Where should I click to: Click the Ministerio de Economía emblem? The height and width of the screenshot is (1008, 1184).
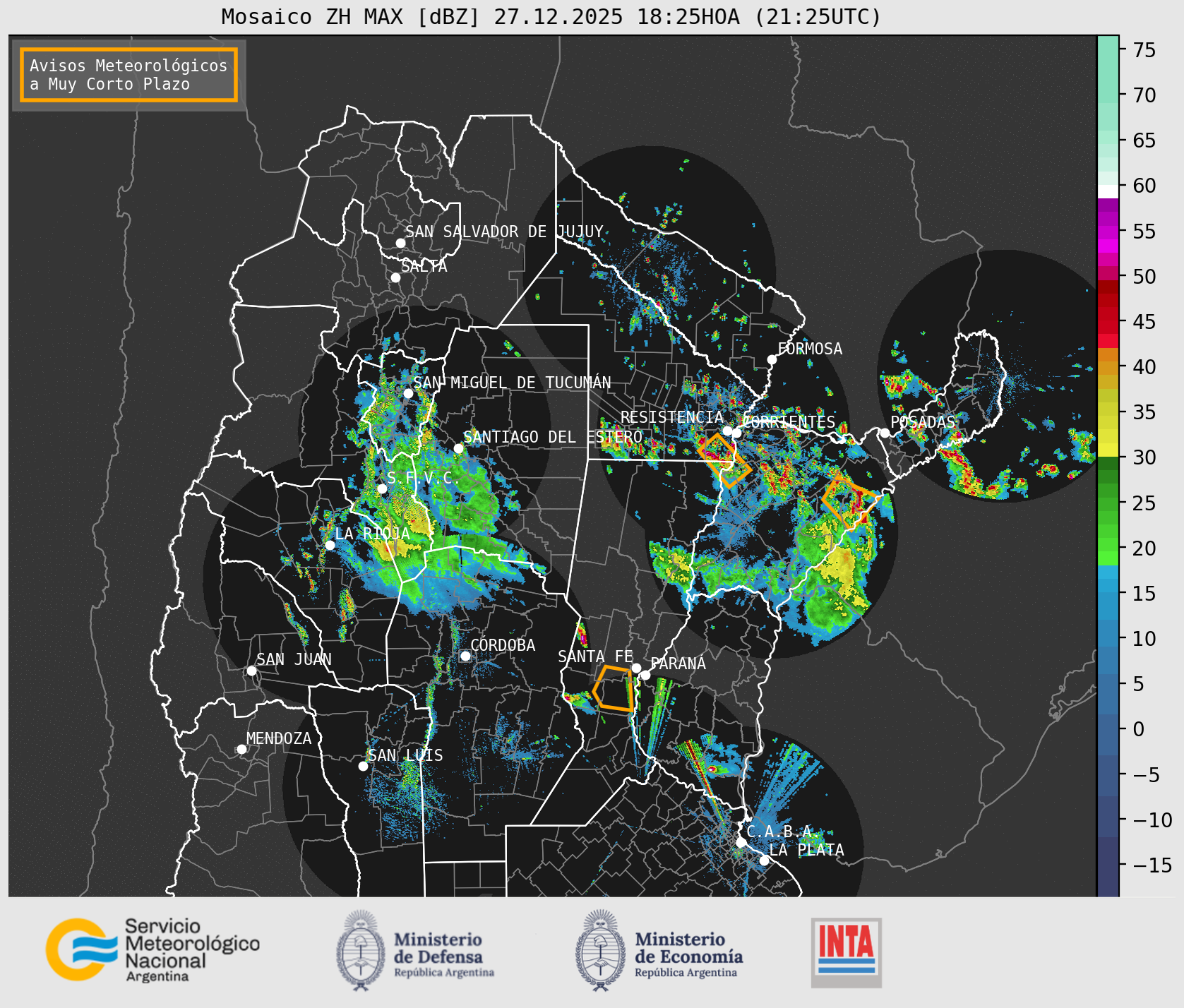tap(601, 949)
